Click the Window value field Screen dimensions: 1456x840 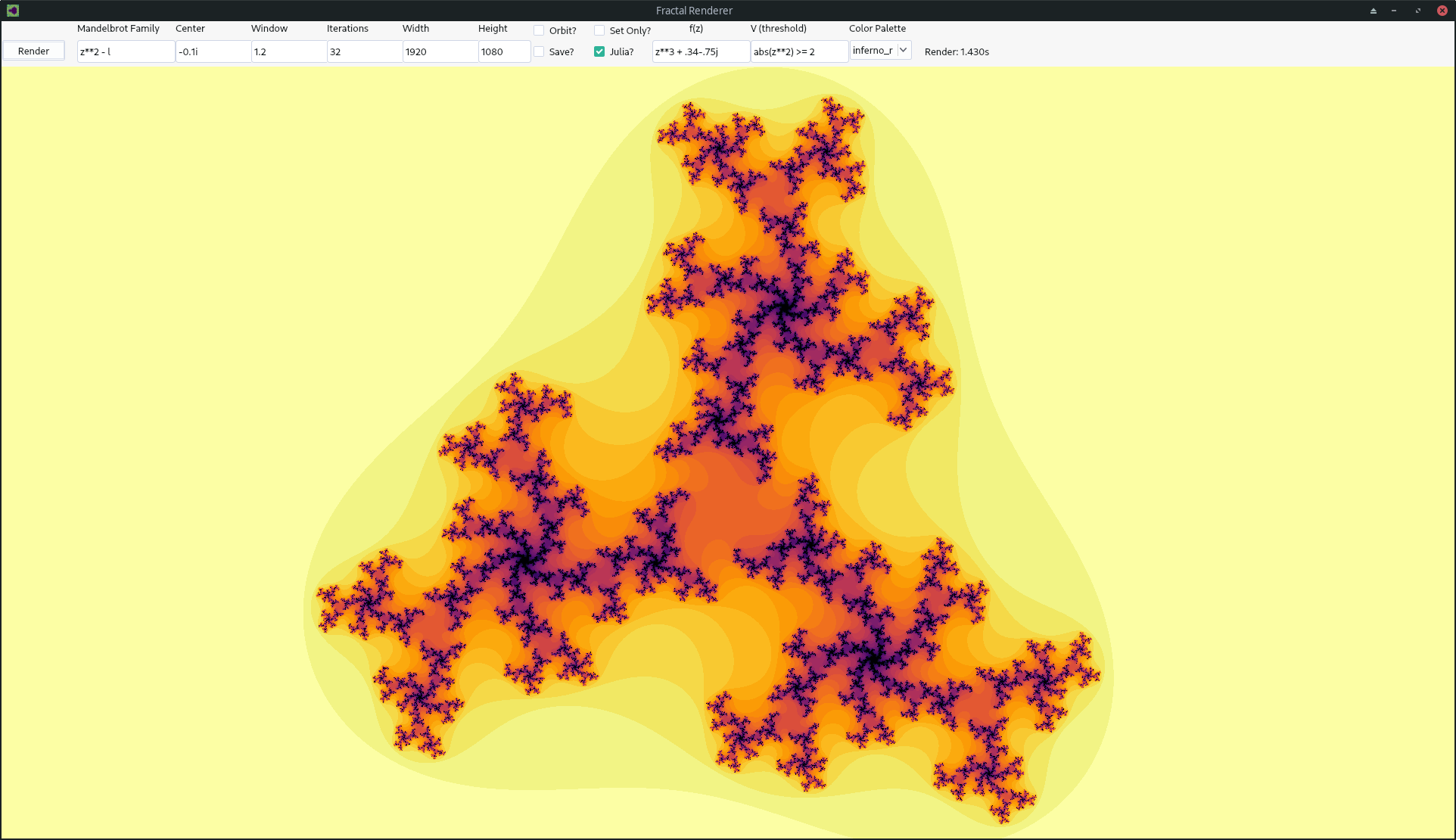(288, 51)
